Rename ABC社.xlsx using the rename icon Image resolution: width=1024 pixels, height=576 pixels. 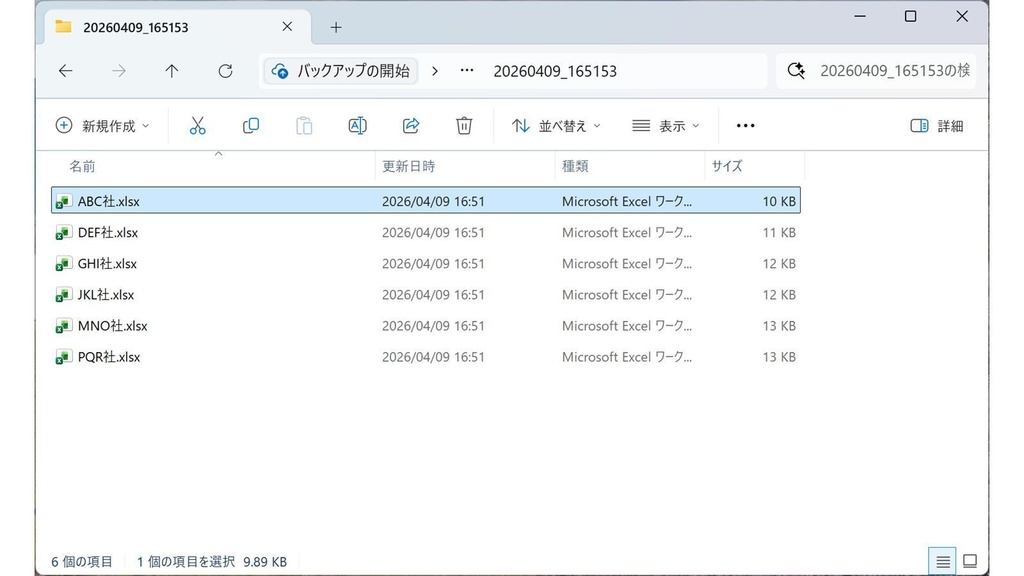357,125
